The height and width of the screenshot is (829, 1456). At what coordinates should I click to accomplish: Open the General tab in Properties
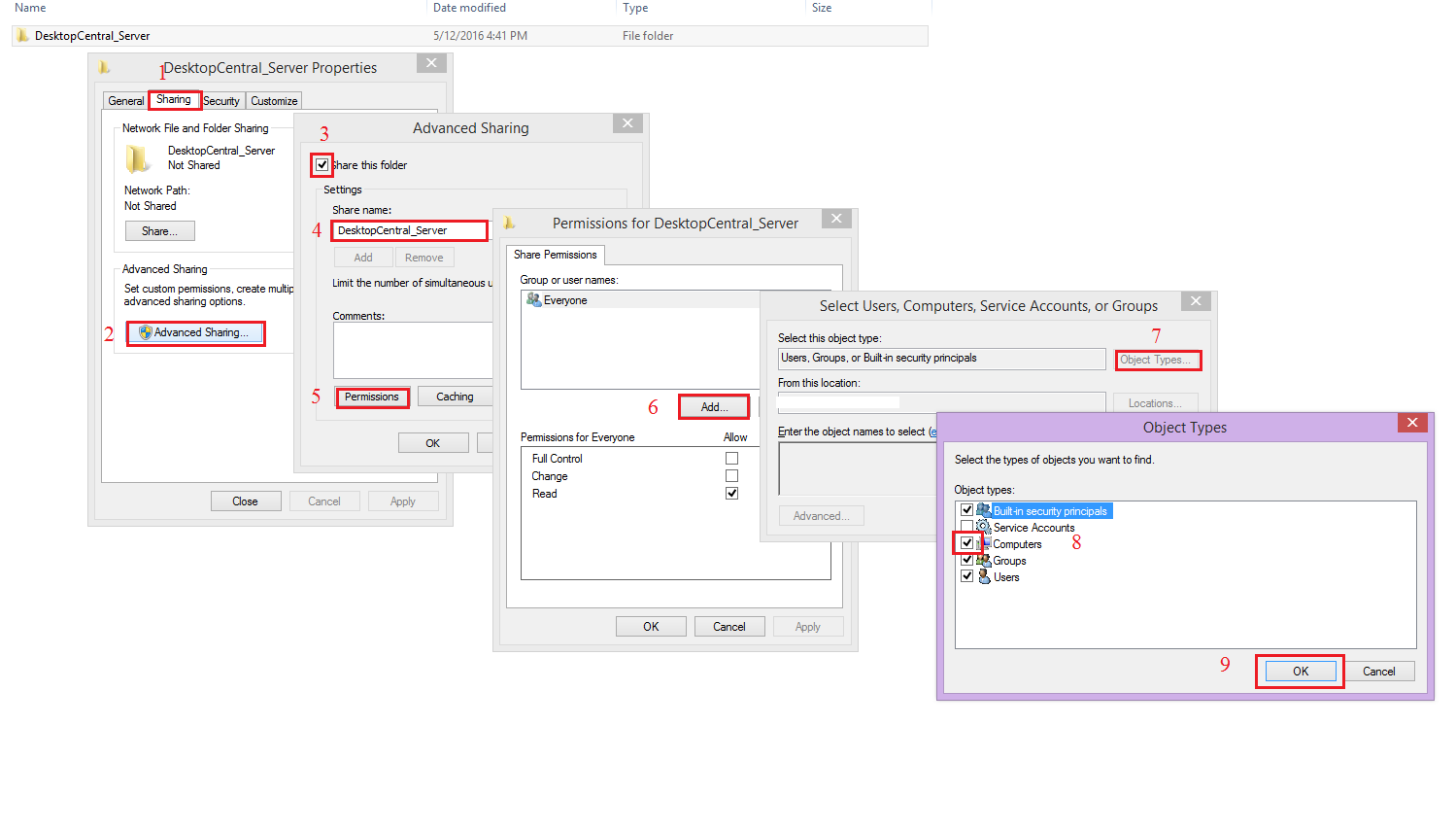pyautogui.click(x=125, y=101)
